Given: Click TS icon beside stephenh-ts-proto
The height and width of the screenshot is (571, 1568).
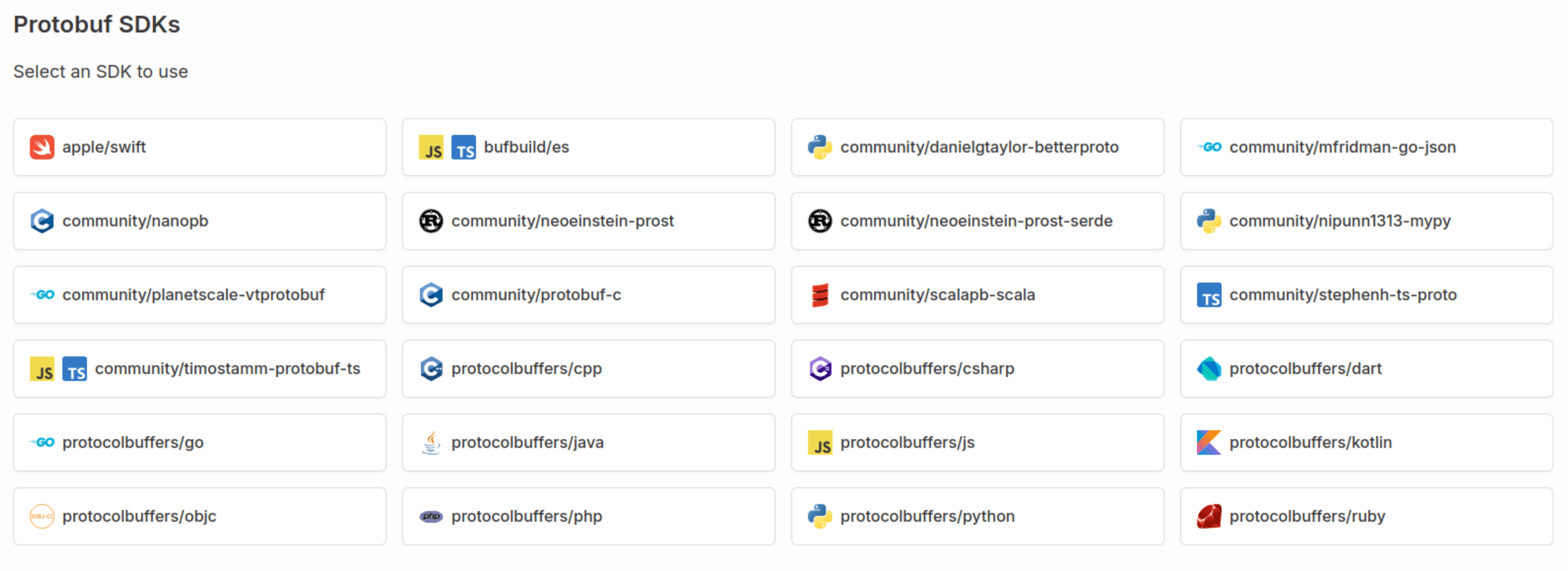Looking at the screenshot, I should (x=1209, y=295).
